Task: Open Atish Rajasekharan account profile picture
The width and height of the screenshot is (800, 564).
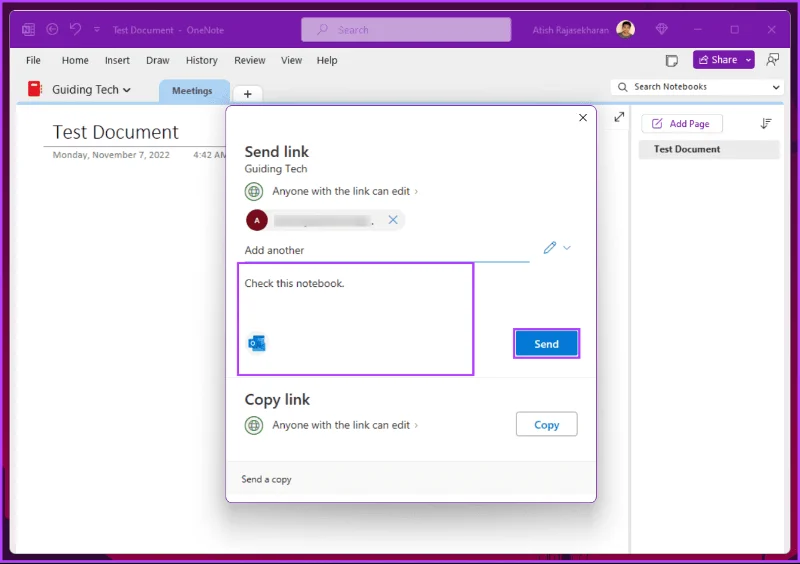Action: coord(625,30)
